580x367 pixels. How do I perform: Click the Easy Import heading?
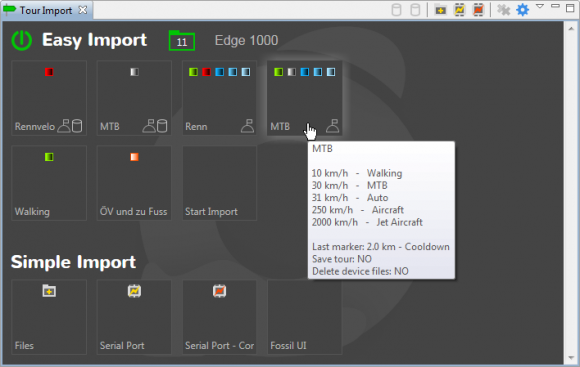pos(94,40)
